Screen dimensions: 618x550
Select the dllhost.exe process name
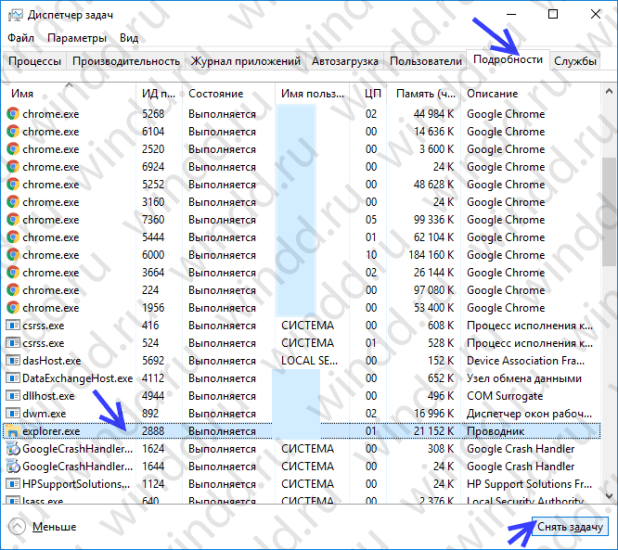[x=48, y=396]
